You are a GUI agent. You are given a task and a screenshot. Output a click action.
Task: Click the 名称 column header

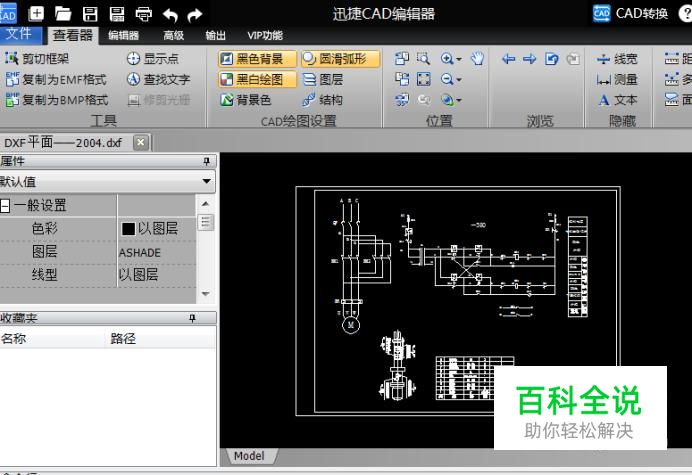tap(52, 339)
